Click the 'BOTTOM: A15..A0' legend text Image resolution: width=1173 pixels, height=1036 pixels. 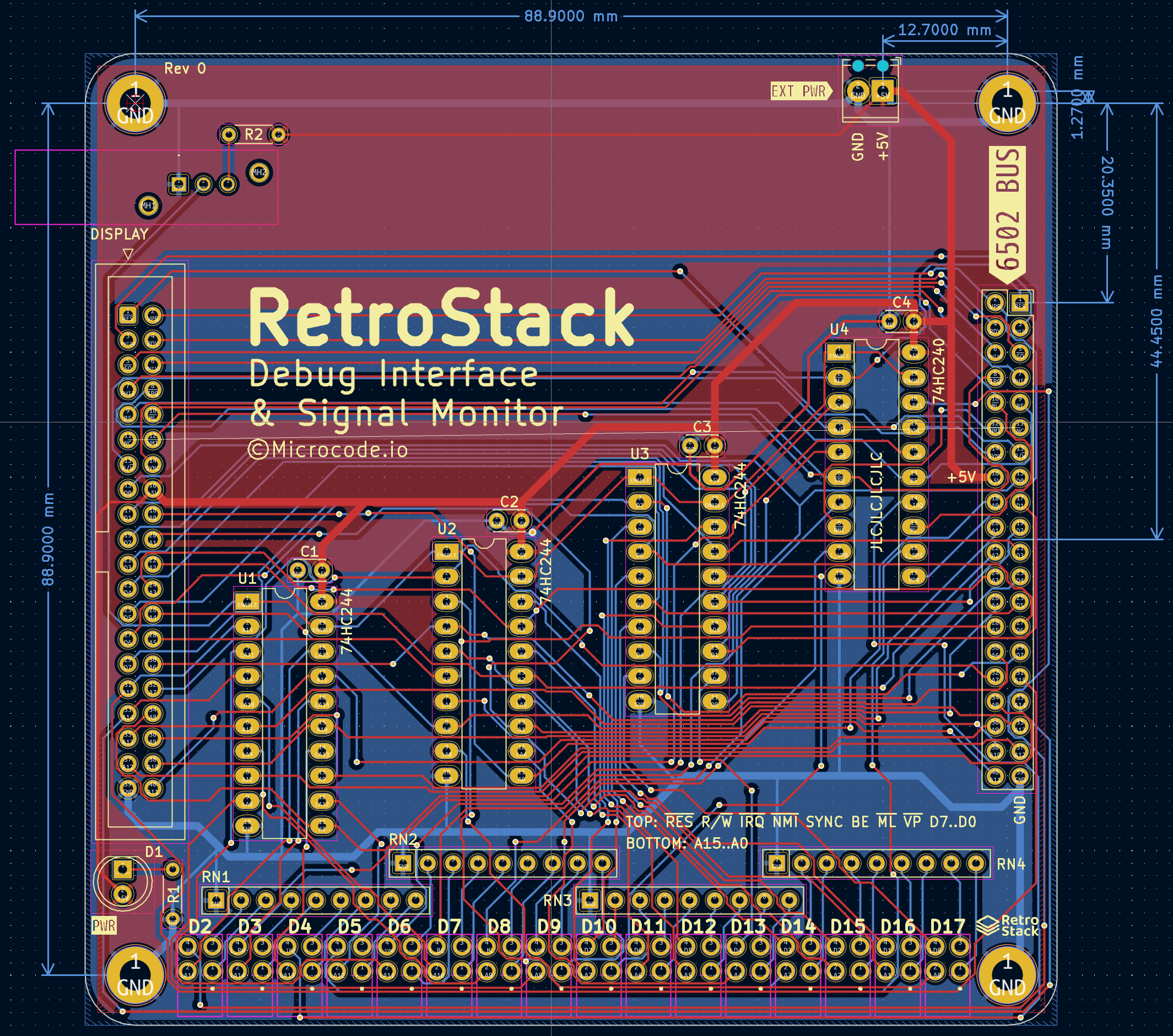pos(687,843)
